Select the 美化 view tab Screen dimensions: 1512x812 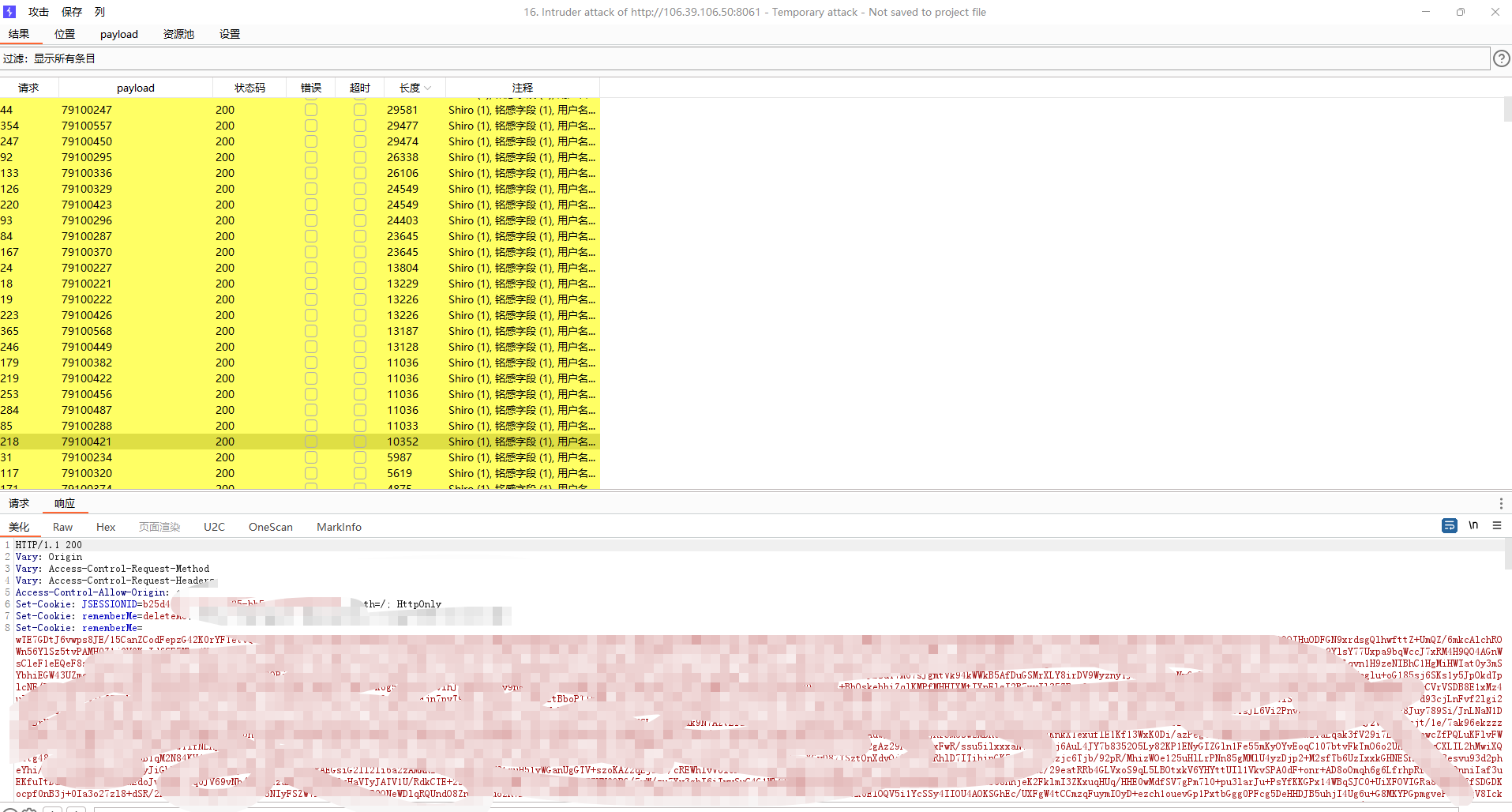19,527
